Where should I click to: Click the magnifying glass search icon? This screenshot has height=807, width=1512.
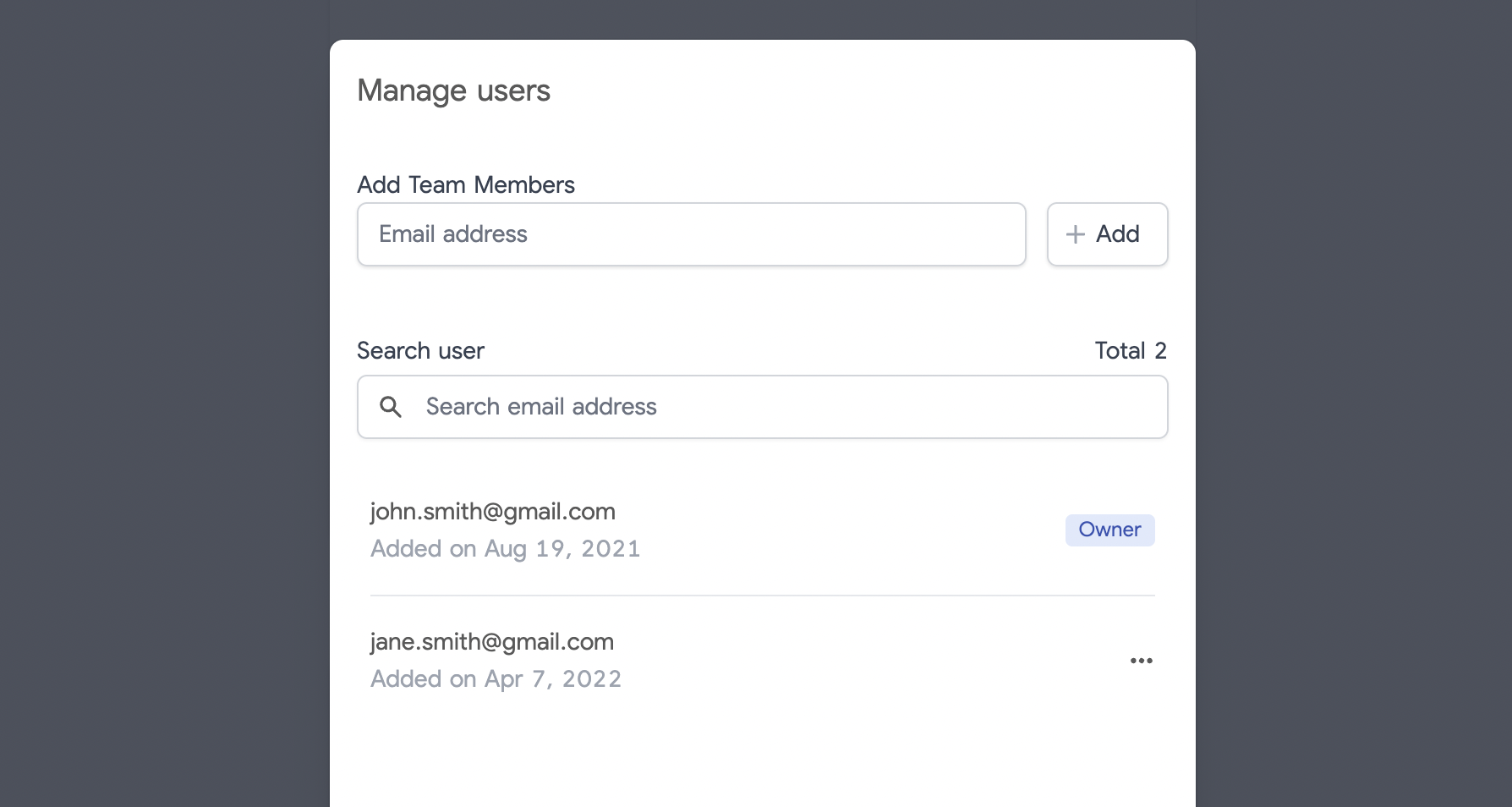390,407
